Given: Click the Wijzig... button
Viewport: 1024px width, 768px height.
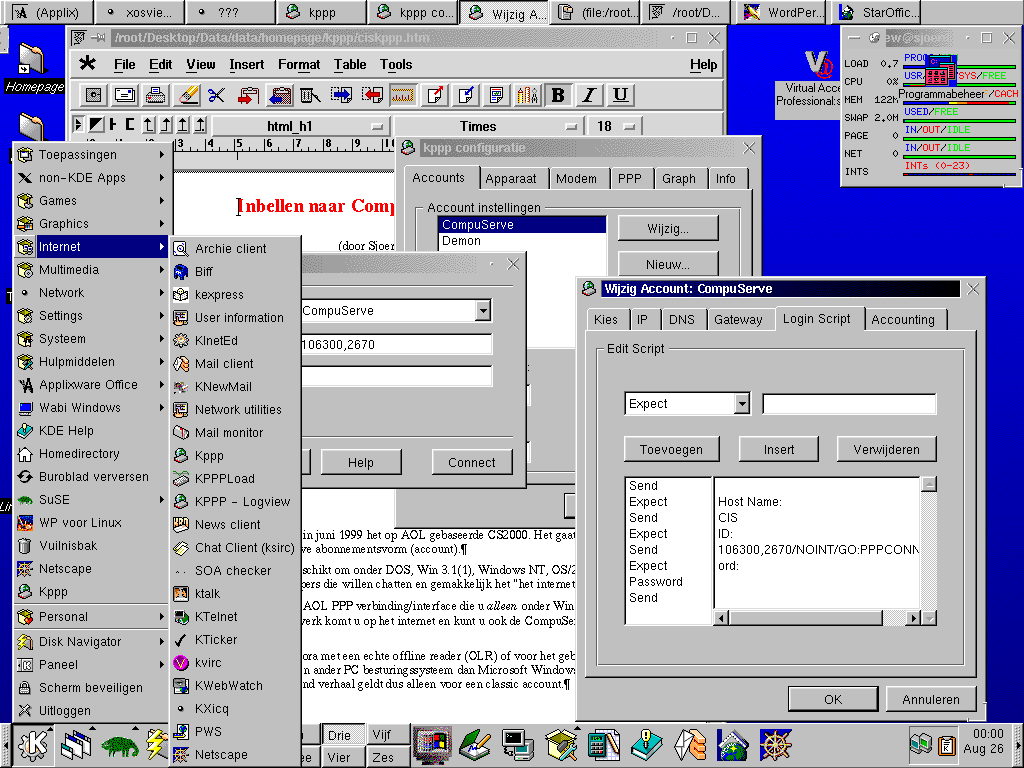Looking at the screenshot, I should (667, 229).
